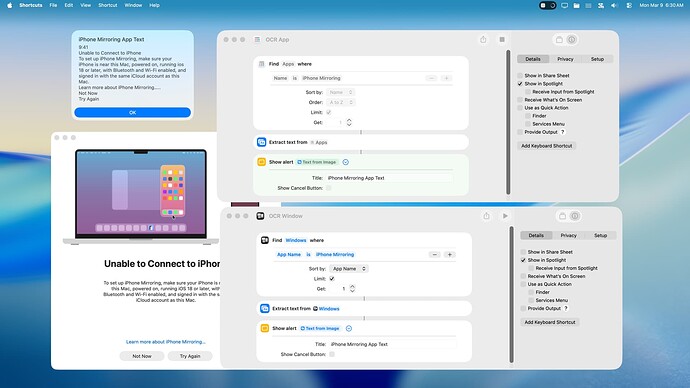Click the info details icon in OCR Window editor

pyautogui.click(x=575, y=216)
